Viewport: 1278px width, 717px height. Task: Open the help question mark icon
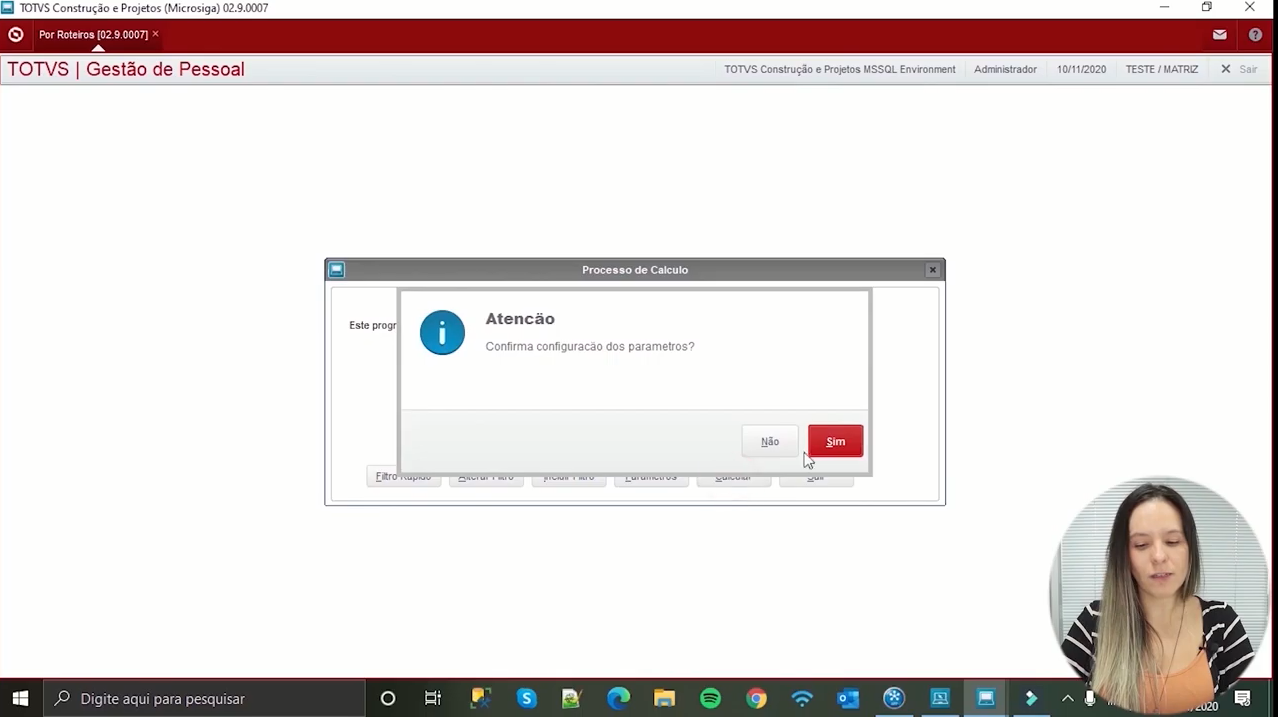pos(1255,35)
